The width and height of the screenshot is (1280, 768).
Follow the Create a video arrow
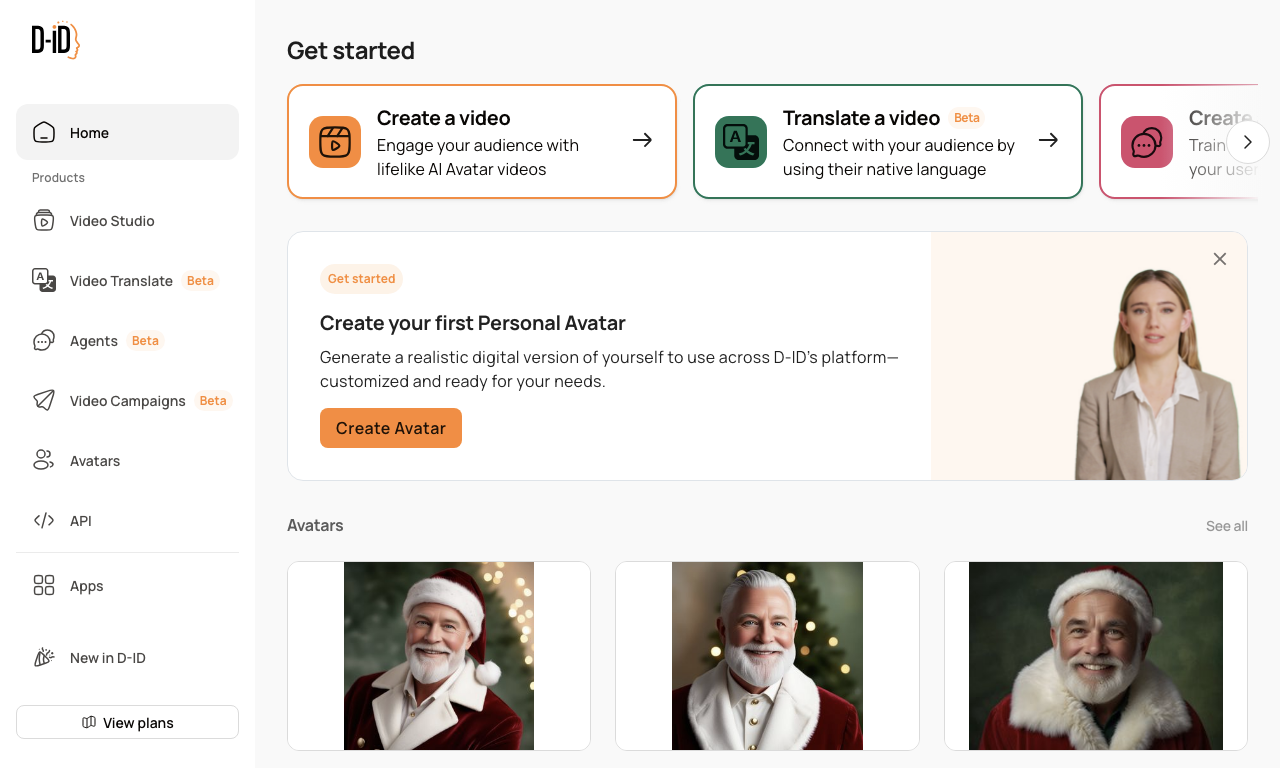pyautogui.click(x=643, y=140)
